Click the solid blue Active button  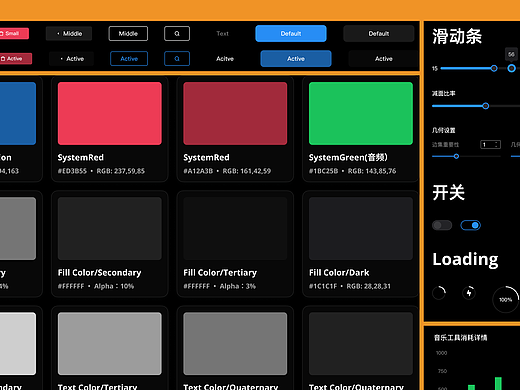(296, 59)
